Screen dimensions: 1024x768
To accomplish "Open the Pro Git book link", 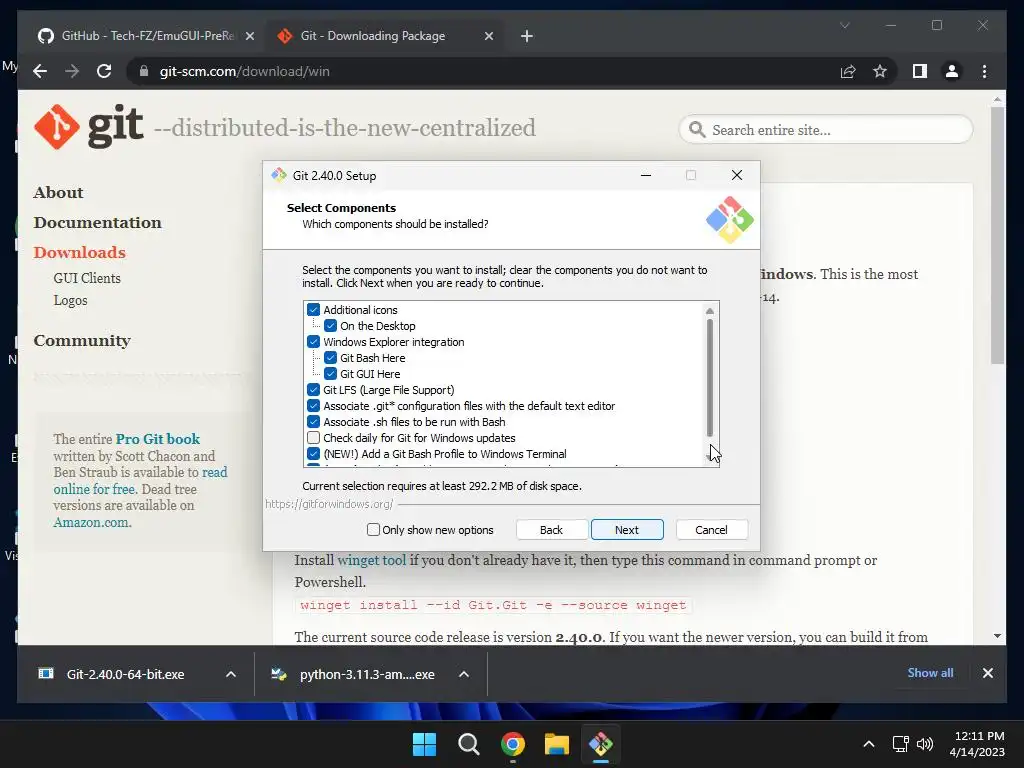I will click(158, 439).
